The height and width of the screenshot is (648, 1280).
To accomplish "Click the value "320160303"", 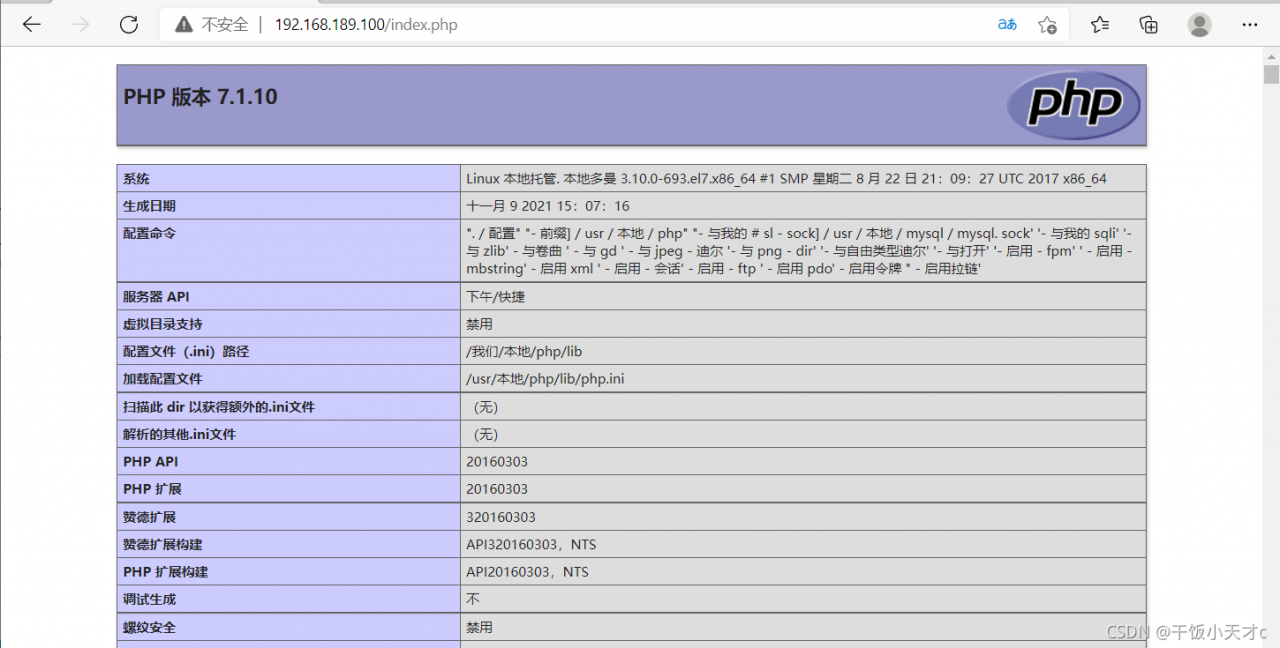I will tap(501, 517).
